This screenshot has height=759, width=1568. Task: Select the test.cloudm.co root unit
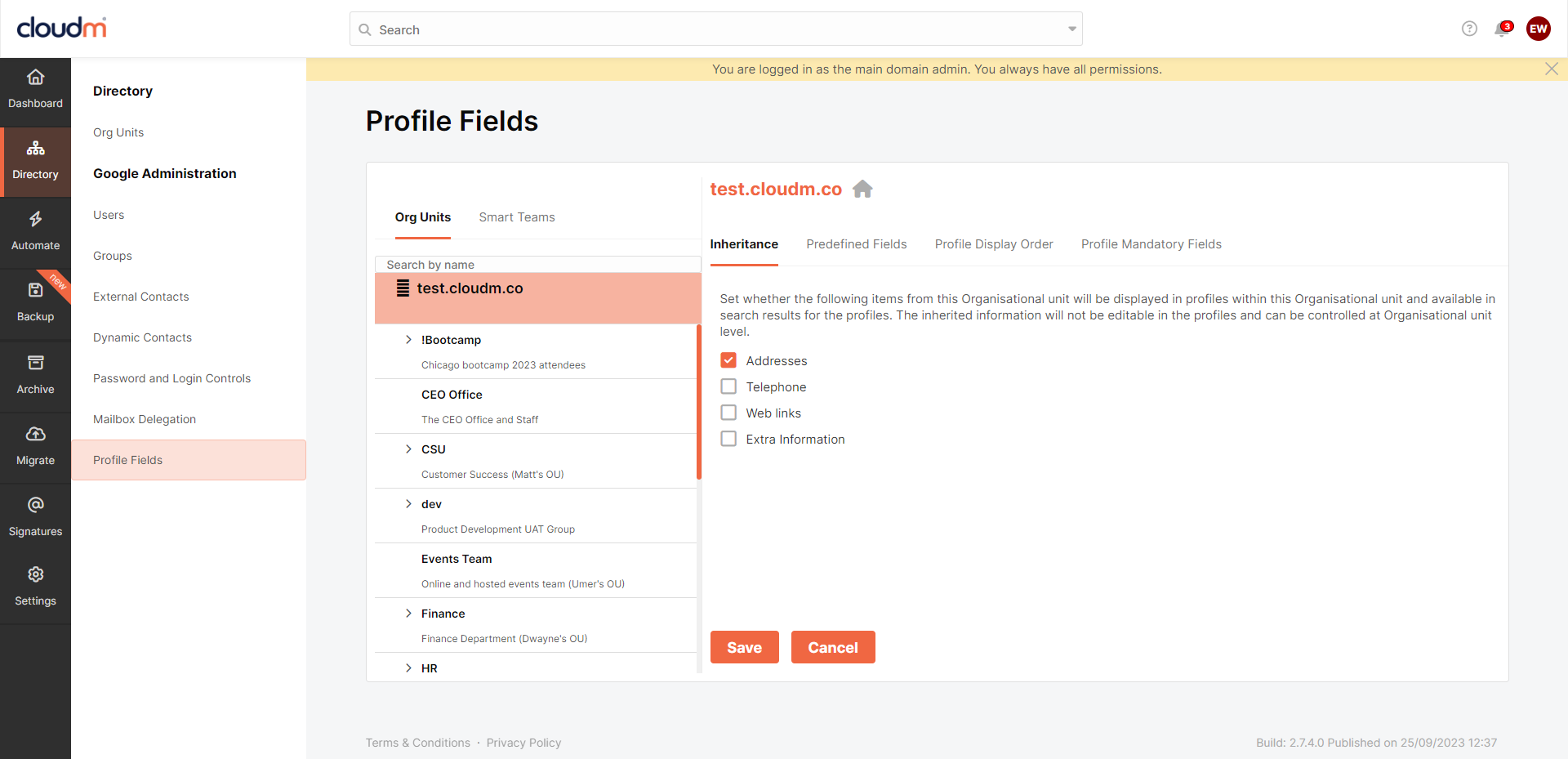click(x=538, y=298)
